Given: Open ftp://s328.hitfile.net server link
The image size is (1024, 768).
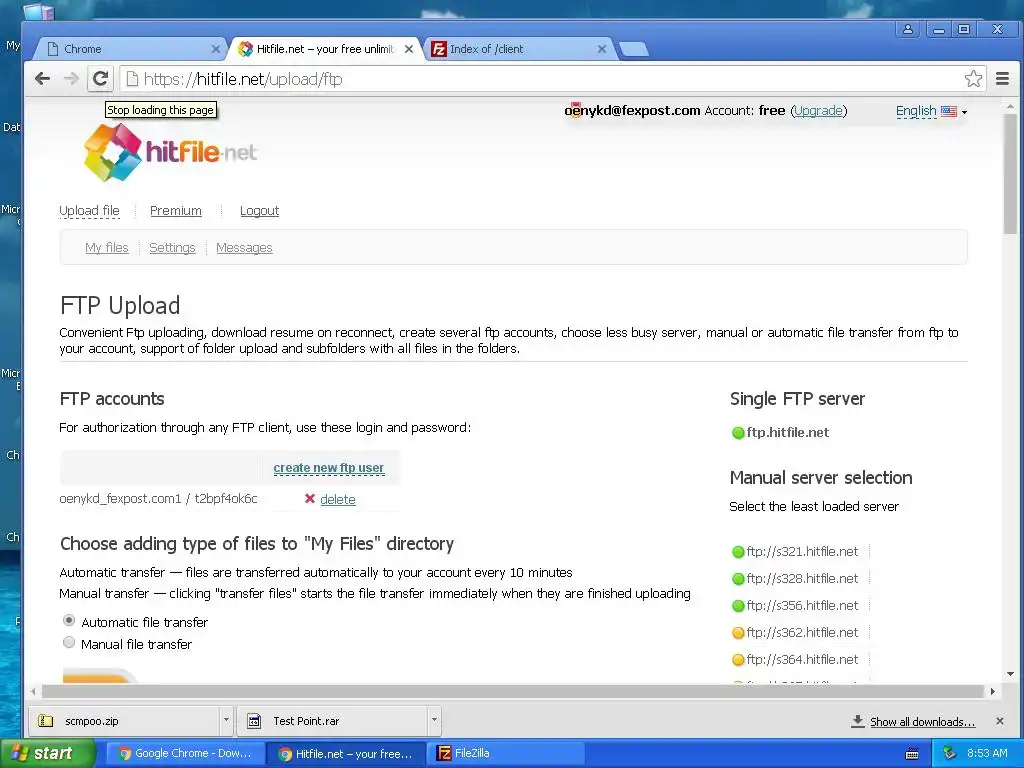Looking at the screenshot, I should coord(802,579).
